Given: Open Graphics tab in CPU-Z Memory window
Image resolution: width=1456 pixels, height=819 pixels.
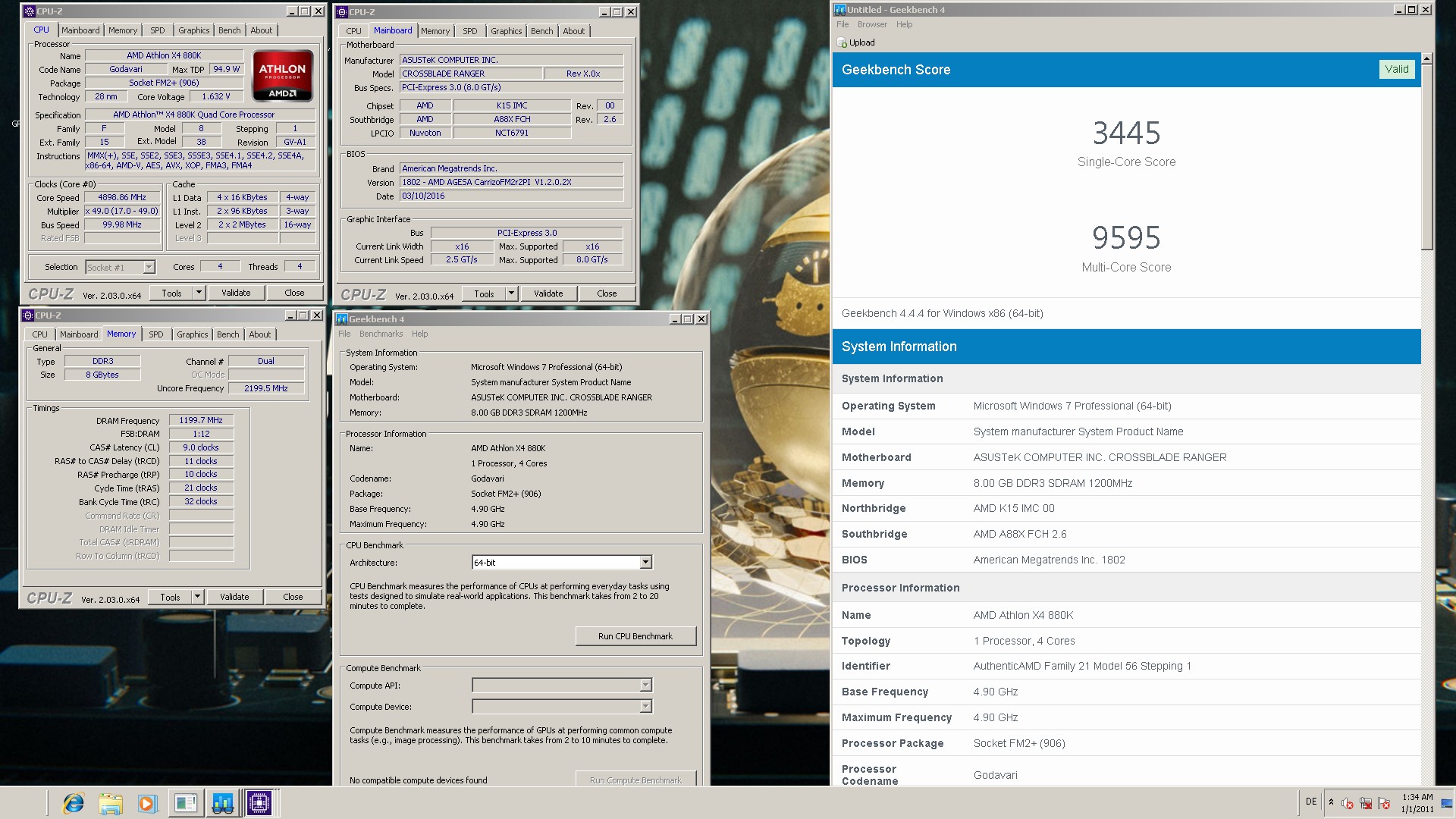Looking at the screenshot, I should tap(193, 334).
